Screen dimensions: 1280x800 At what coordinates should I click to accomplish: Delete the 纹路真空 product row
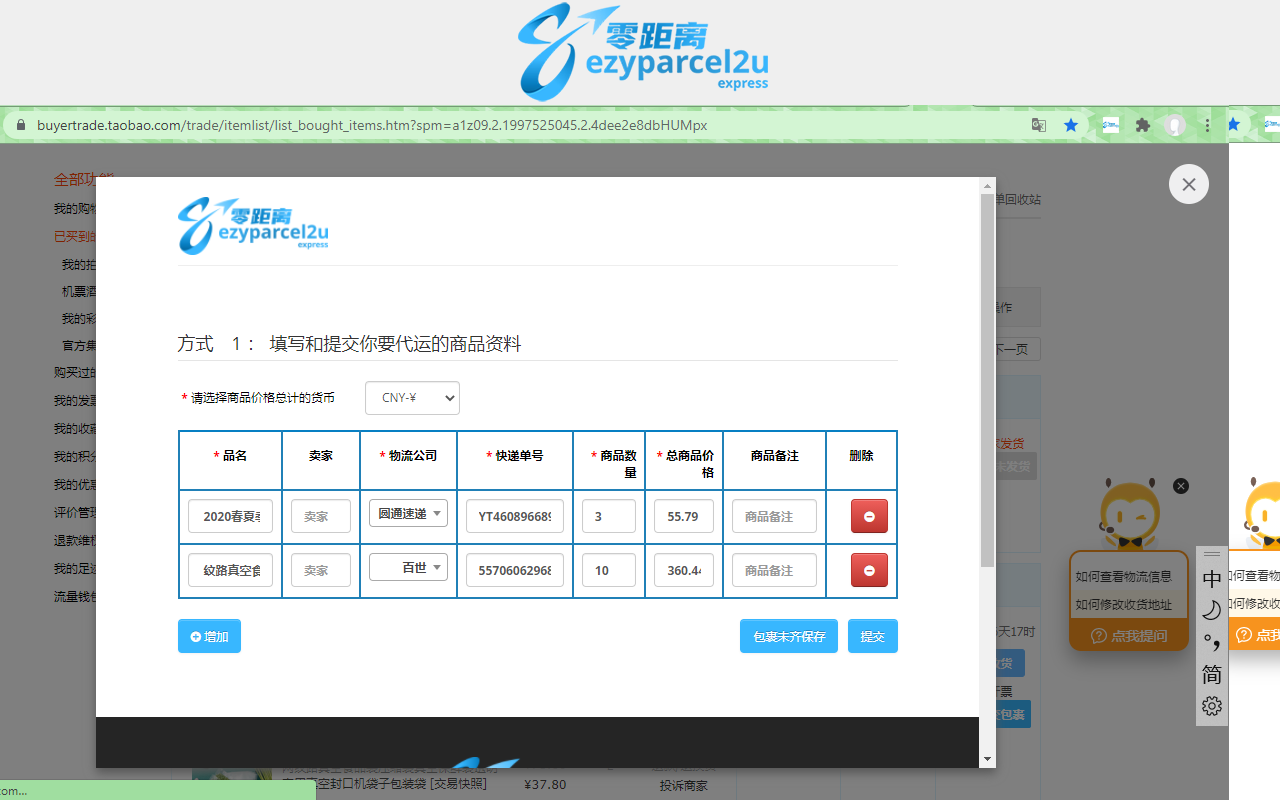(869, 570)
